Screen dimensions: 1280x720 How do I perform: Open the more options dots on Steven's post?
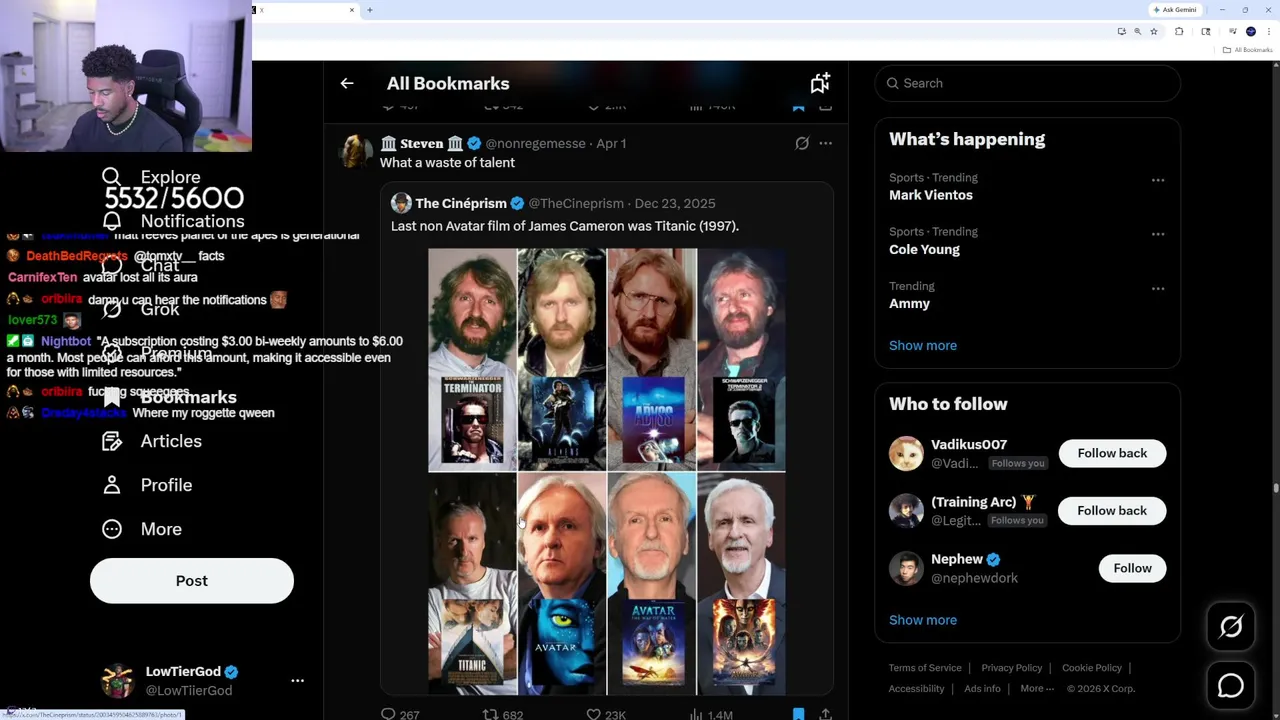(x=825, y=143)
